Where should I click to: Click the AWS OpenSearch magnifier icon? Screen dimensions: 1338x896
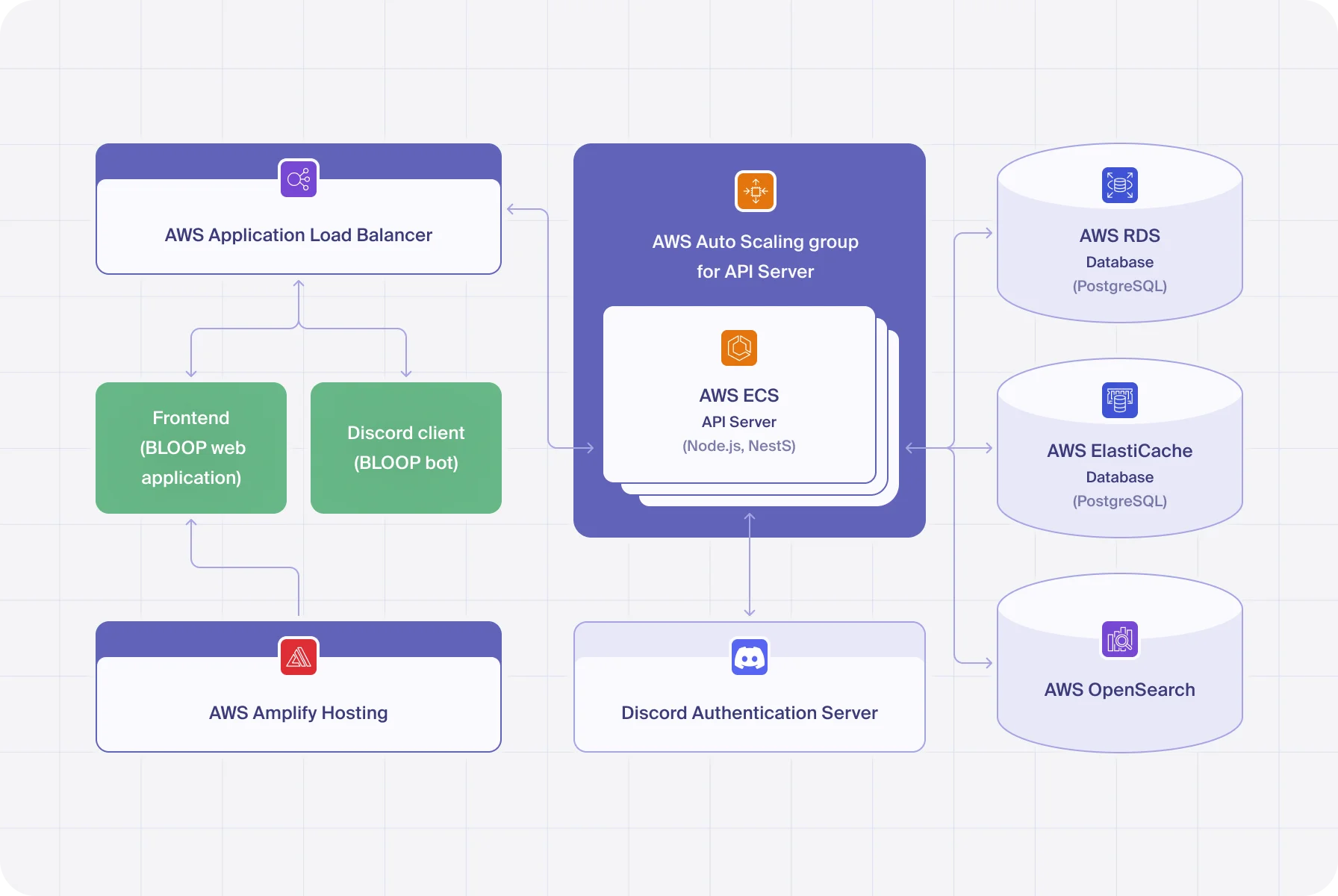point(1119,639)
